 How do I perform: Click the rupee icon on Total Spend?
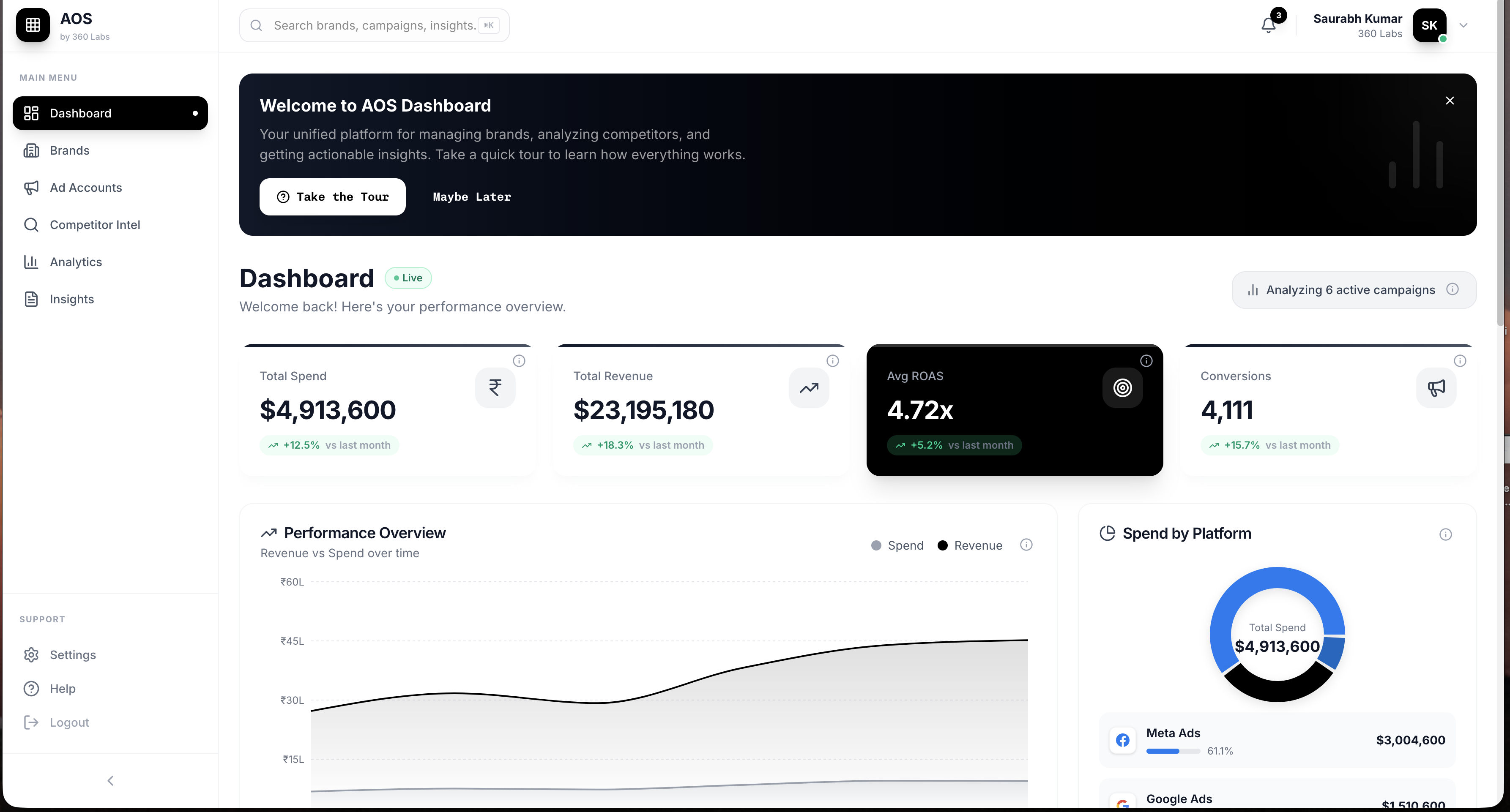[495, 388]
